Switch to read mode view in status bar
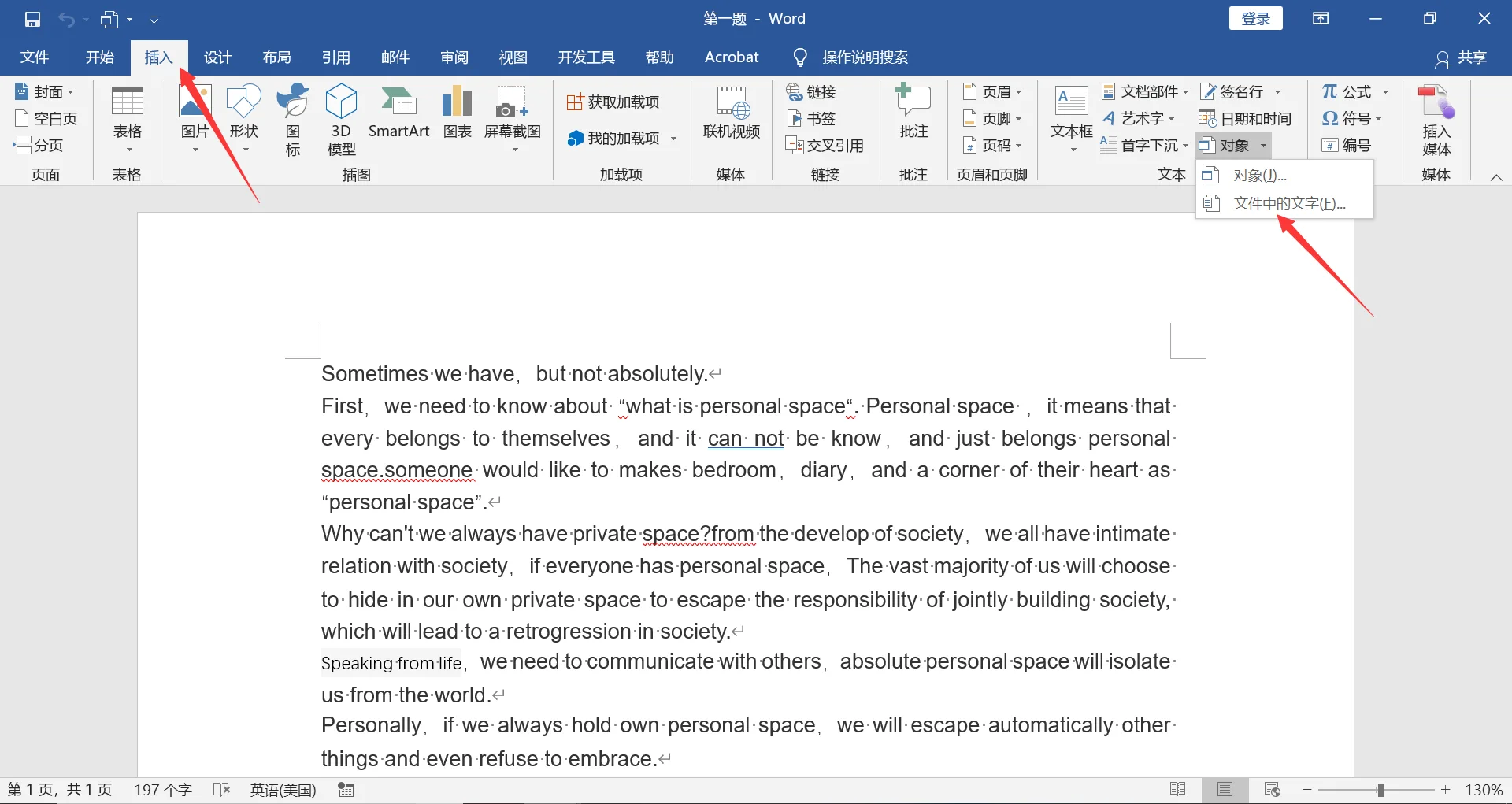This screenshot has width=1512, height=804. pos(1178,790)
